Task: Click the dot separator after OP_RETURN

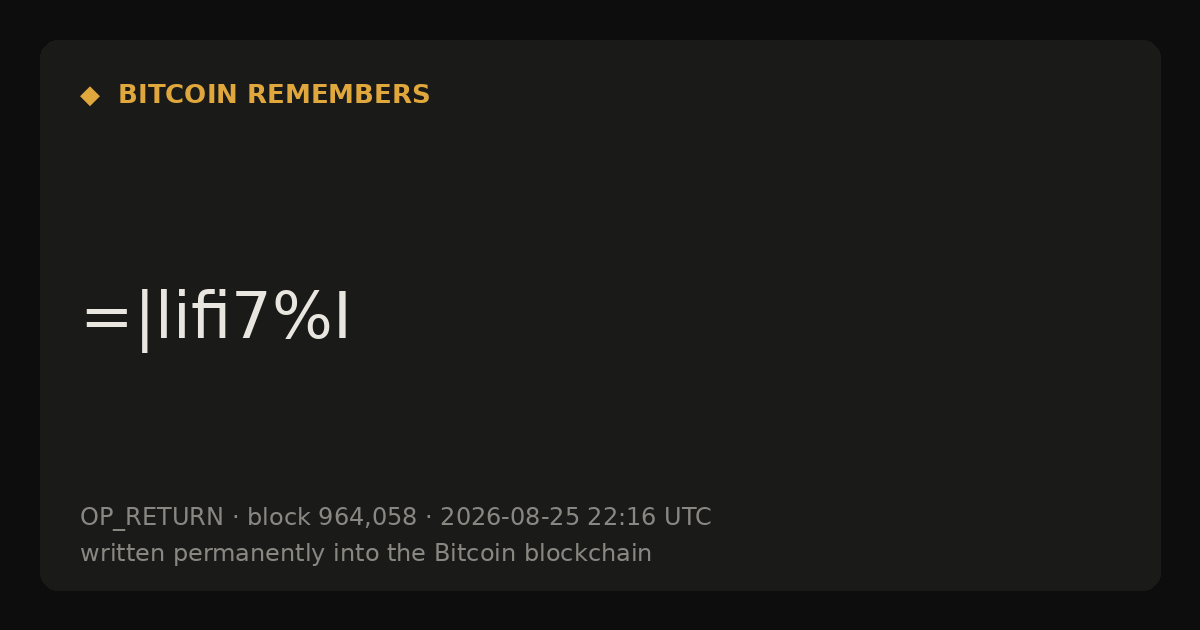Action: coord(236,518)
